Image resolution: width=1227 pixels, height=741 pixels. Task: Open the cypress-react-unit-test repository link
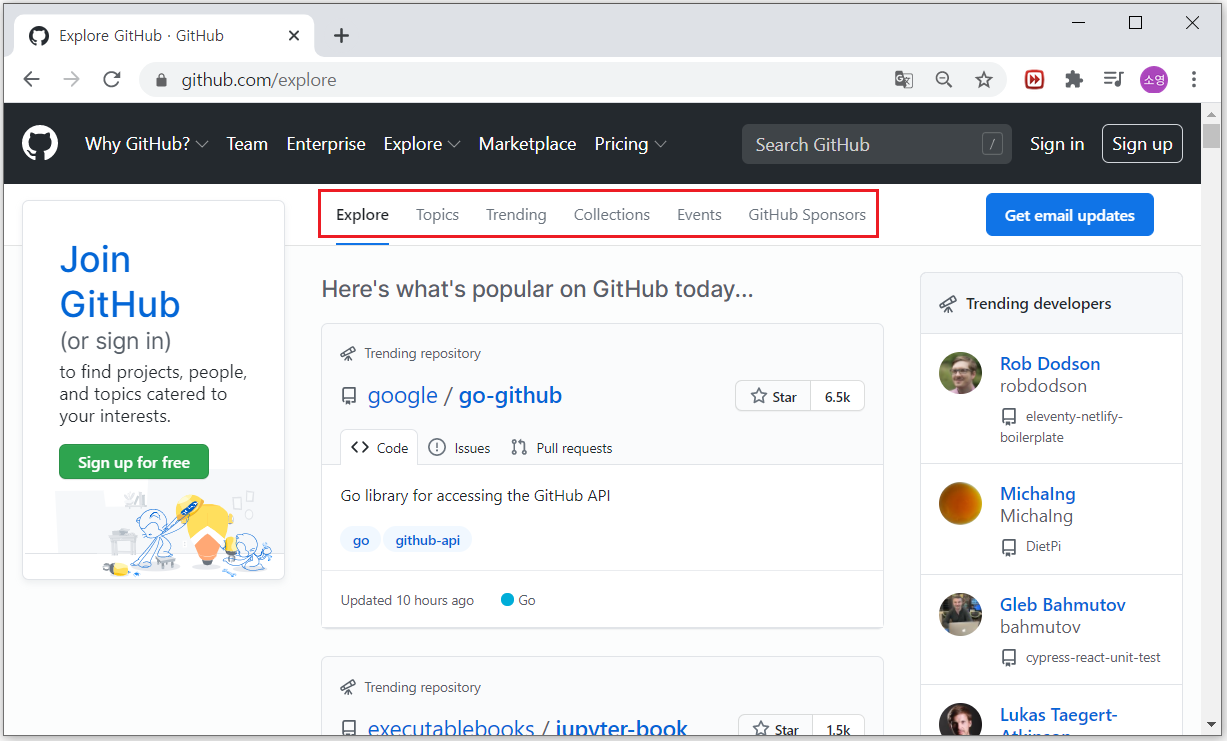coord(1093,658)
